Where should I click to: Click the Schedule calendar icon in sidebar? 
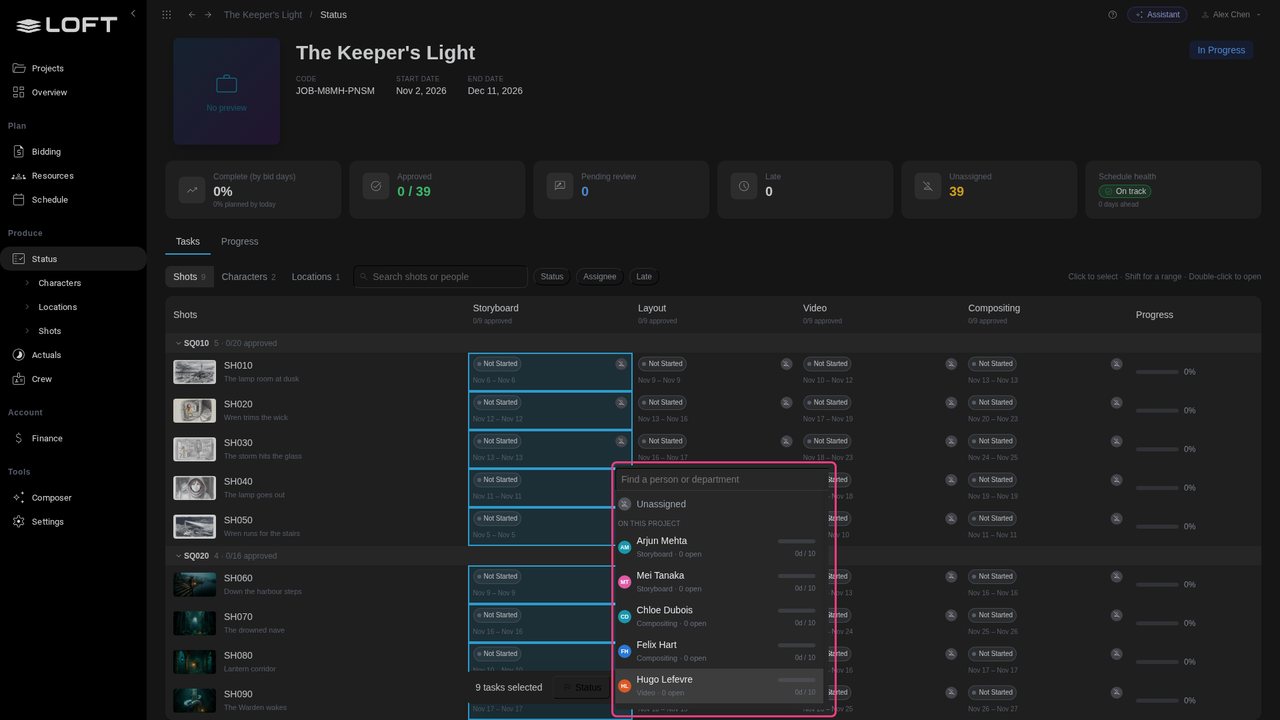[x=18, y=200]
